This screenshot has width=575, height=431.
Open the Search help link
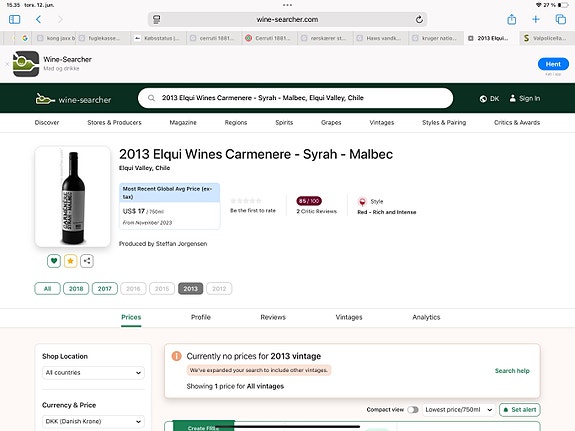click(x=512, y=371)
